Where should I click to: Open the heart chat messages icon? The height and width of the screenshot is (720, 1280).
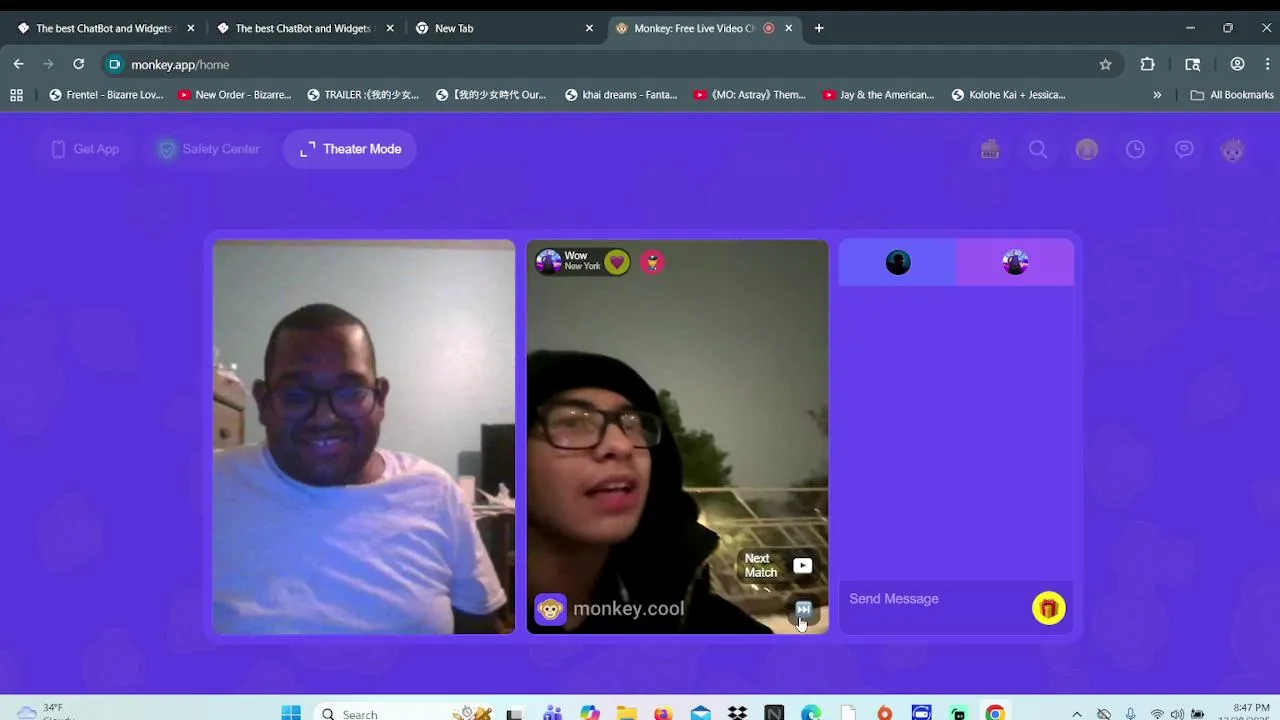1184,149
